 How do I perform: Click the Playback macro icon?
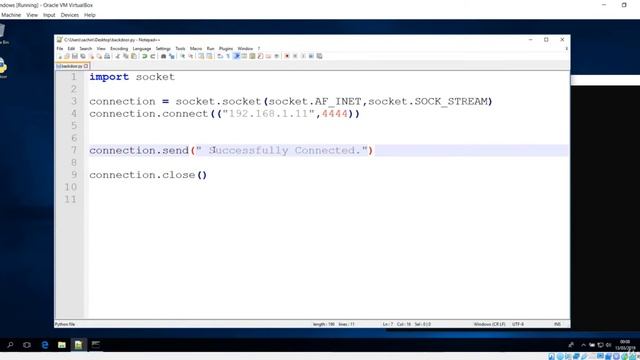303,56
